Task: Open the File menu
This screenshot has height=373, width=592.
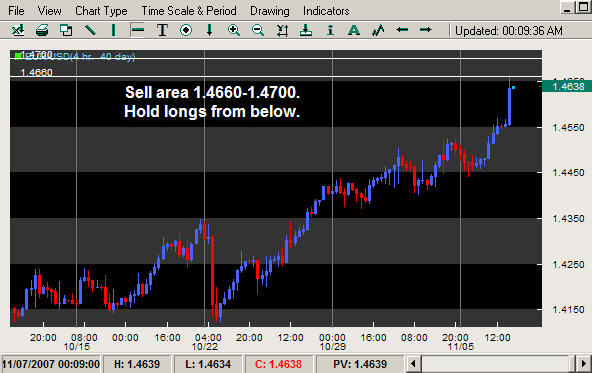Action: [x=16, y=11]
